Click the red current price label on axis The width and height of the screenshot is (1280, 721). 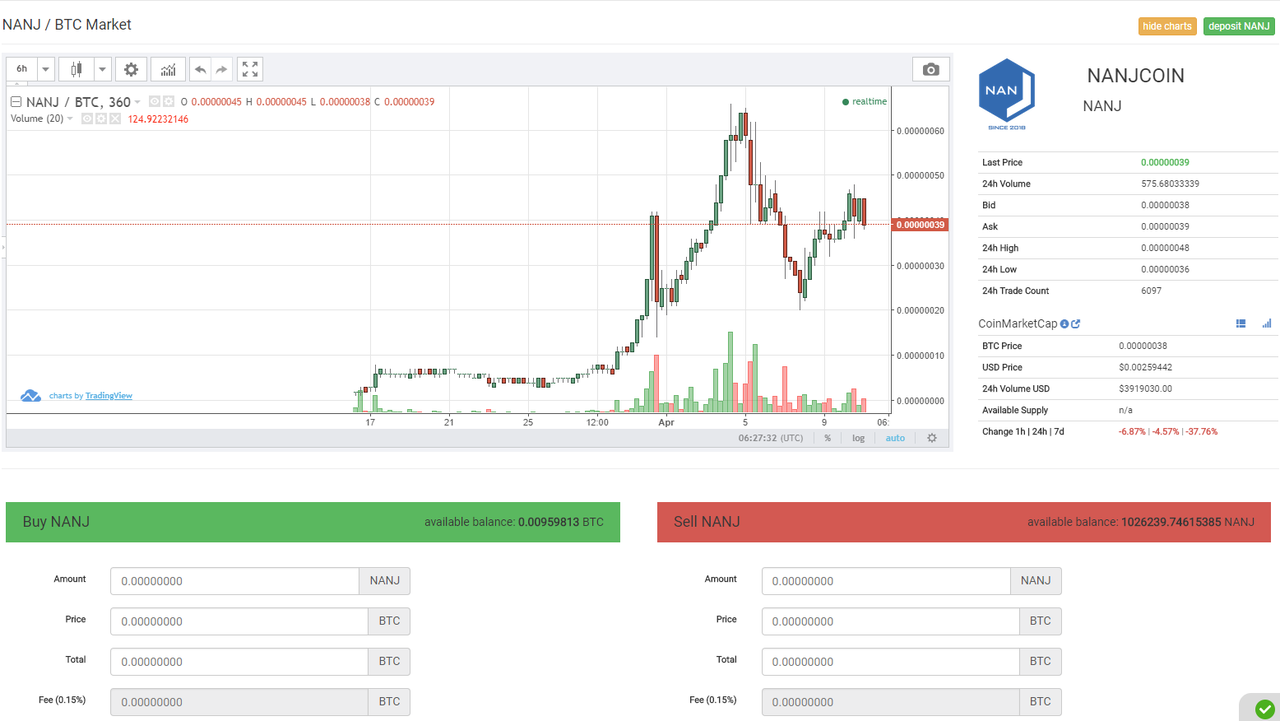(x=919, y=225)
